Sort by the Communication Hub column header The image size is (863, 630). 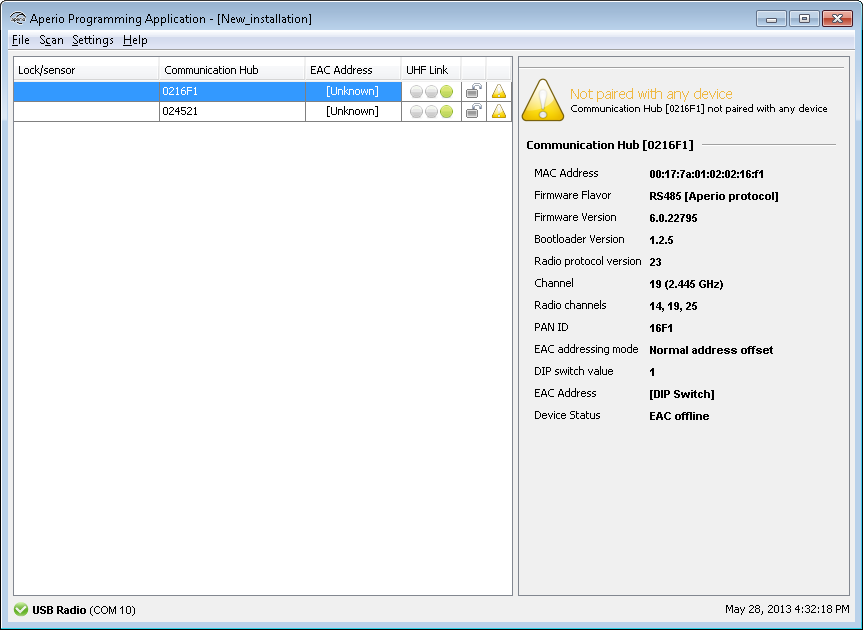(x=232, y=70)
